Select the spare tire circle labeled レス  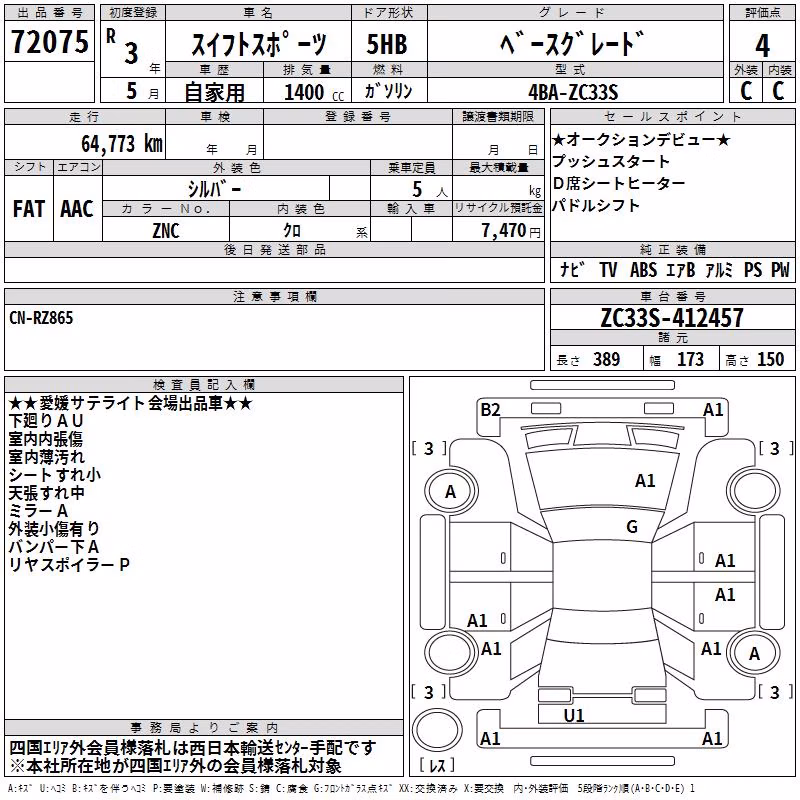437,730
